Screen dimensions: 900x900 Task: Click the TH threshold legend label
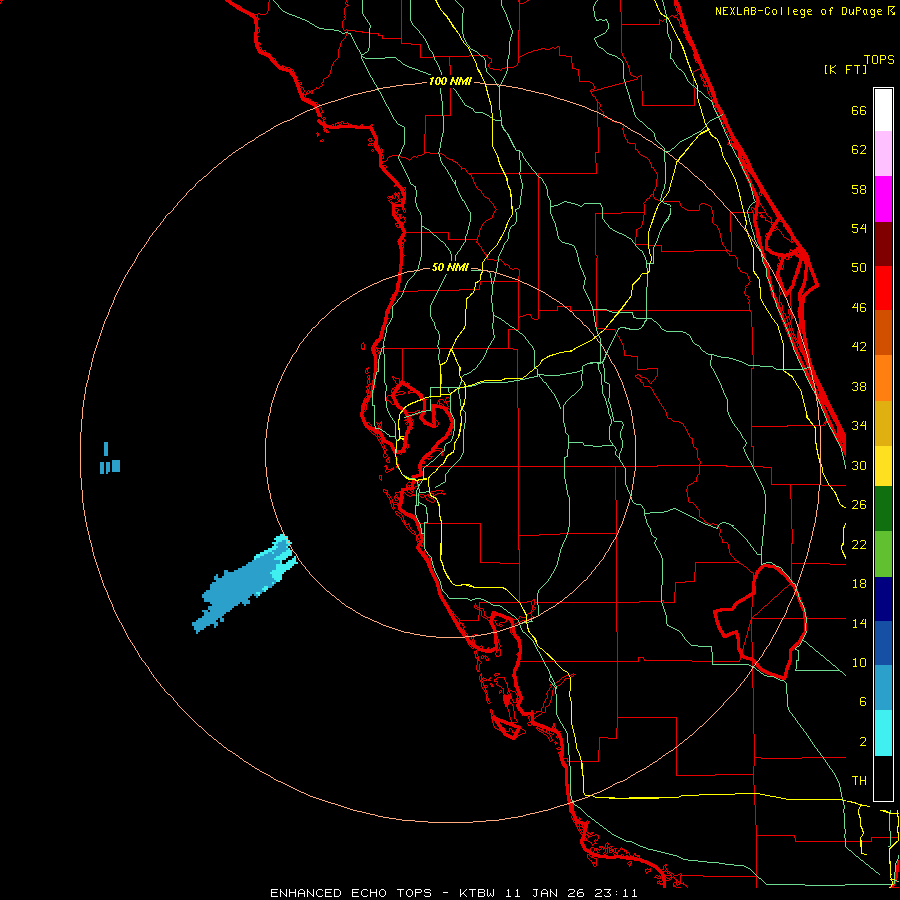pyautogui.click(x=859, y=781)
